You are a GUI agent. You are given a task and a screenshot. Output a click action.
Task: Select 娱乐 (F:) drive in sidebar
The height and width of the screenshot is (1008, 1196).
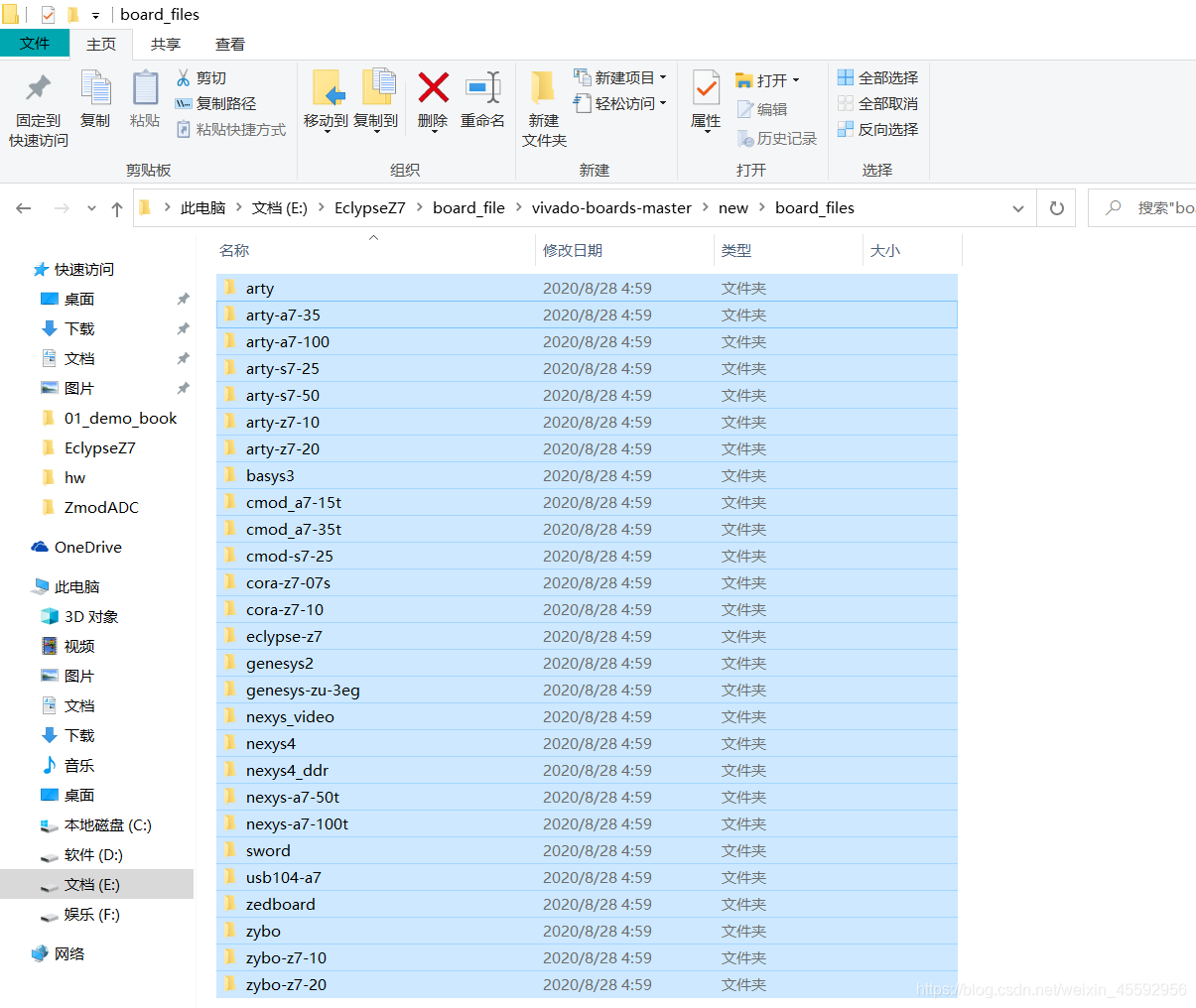(x=80, y=914)
